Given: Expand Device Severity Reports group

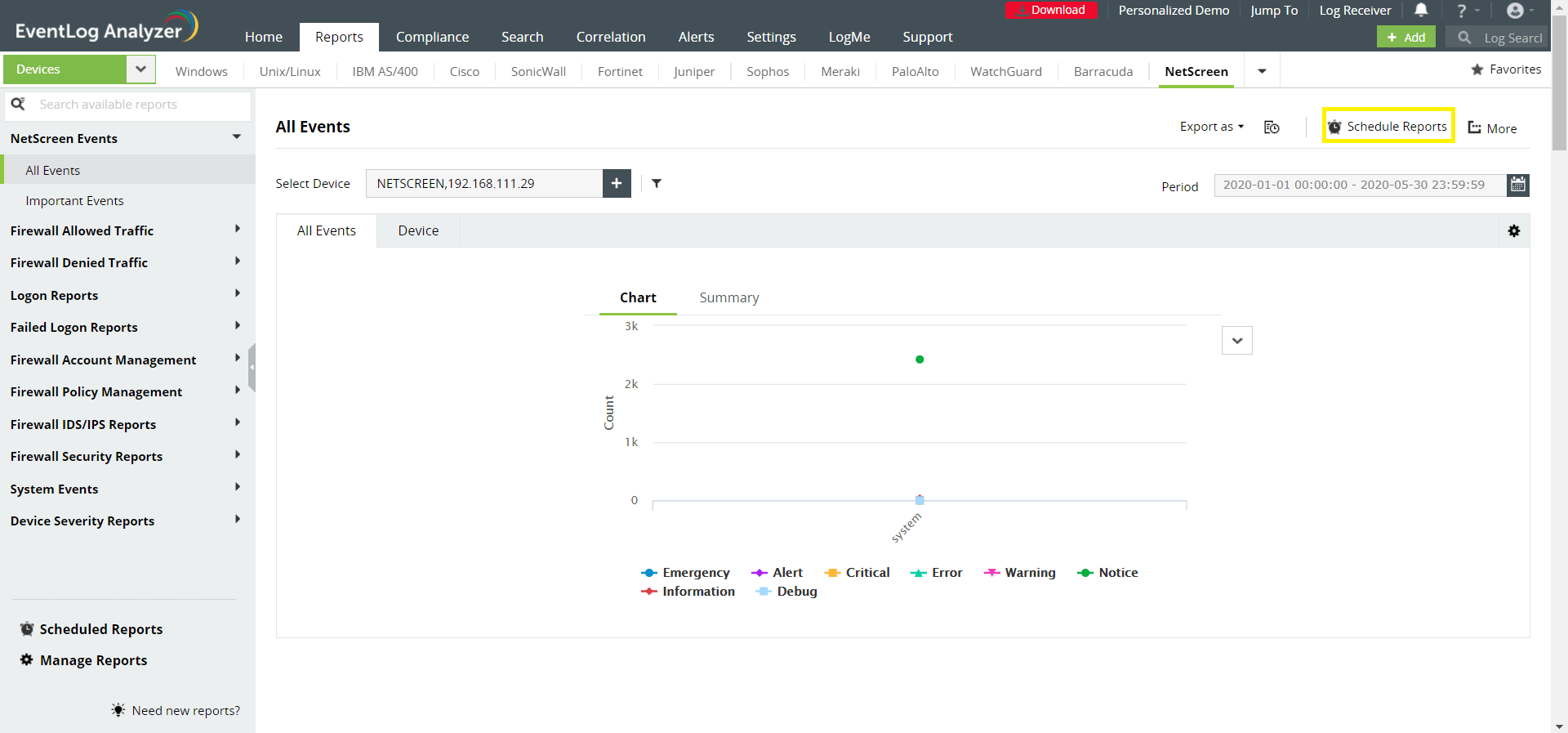Looking at the screenshot, I should (238, 520).
